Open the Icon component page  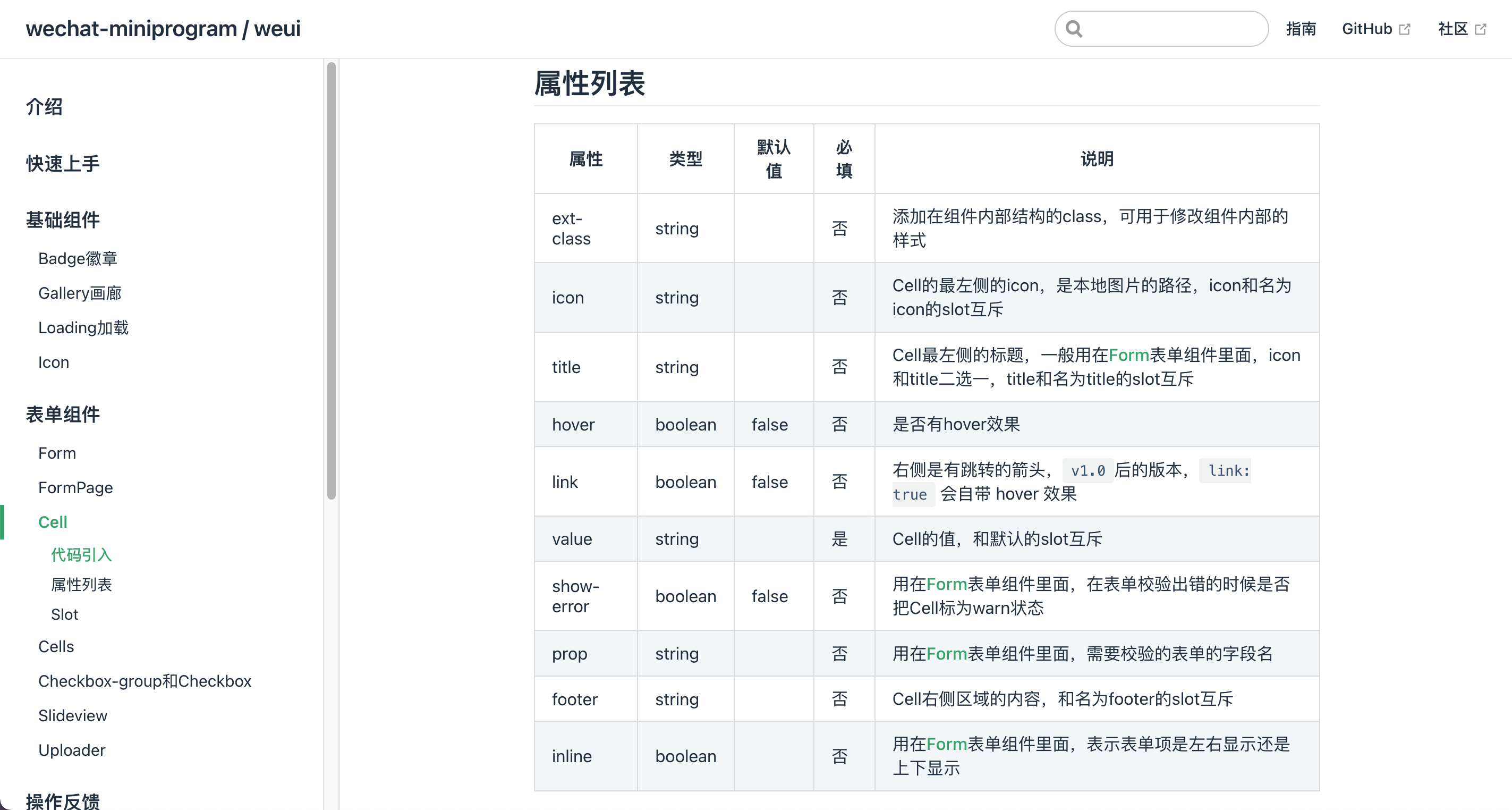[54, 362]
